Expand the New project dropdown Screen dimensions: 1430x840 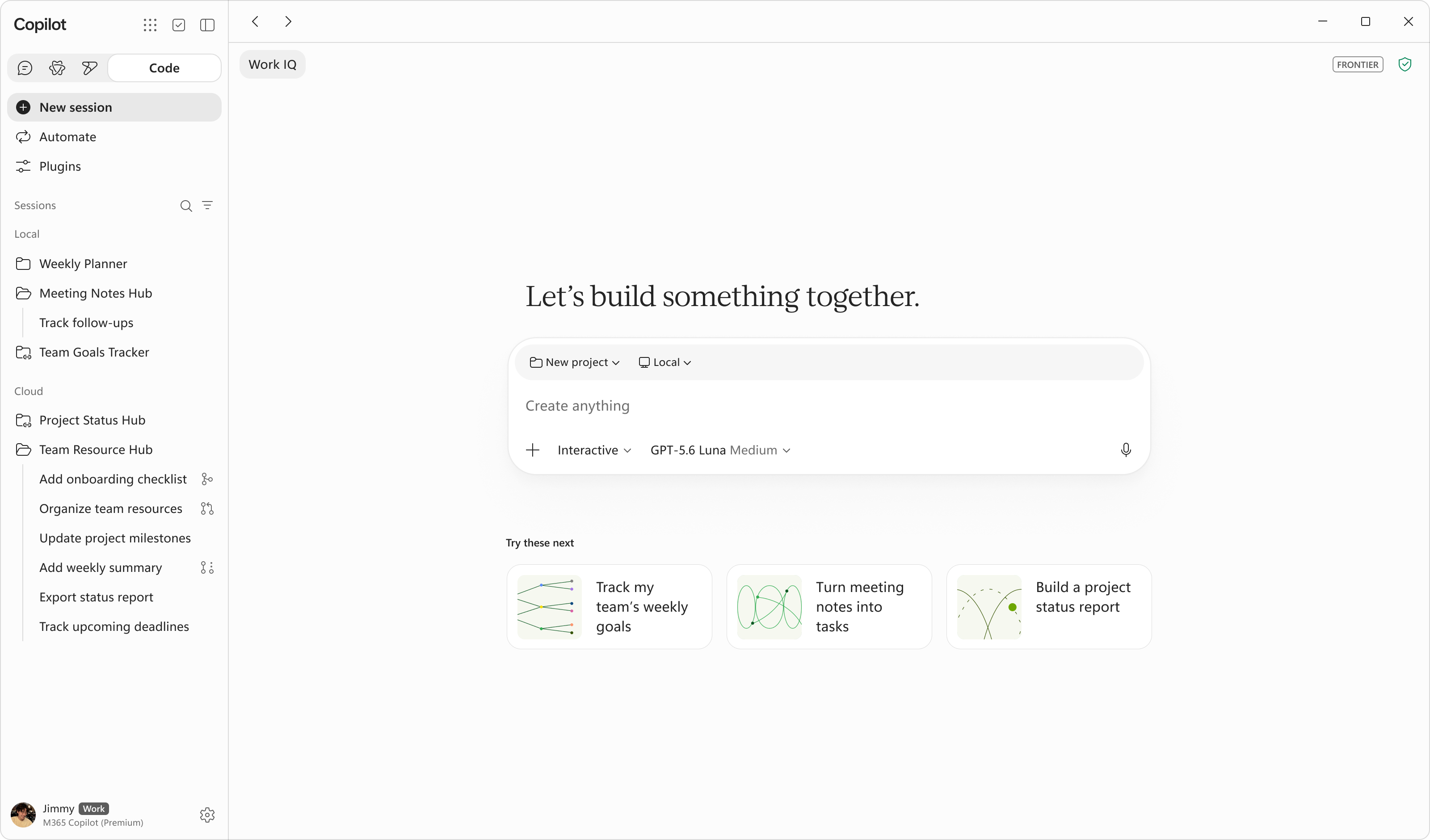574,363
